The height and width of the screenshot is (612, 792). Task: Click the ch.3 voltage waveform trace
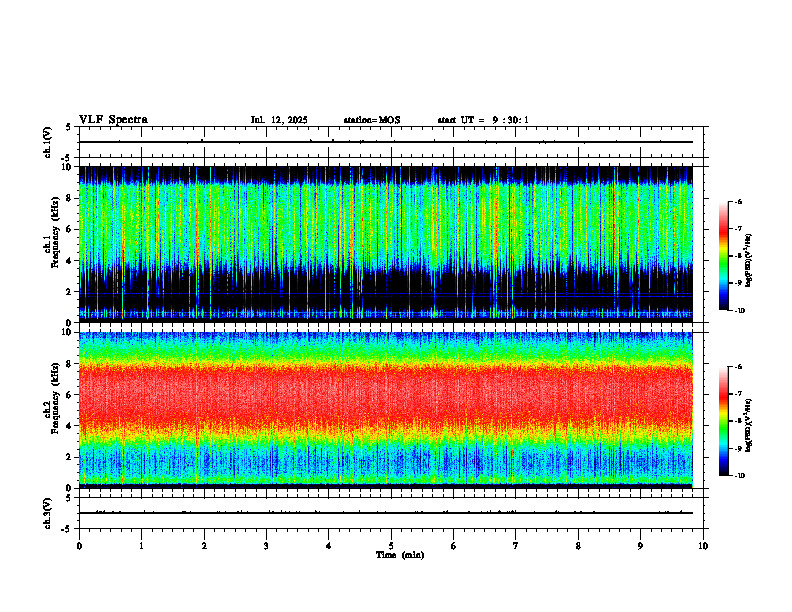tap(386, 513)
